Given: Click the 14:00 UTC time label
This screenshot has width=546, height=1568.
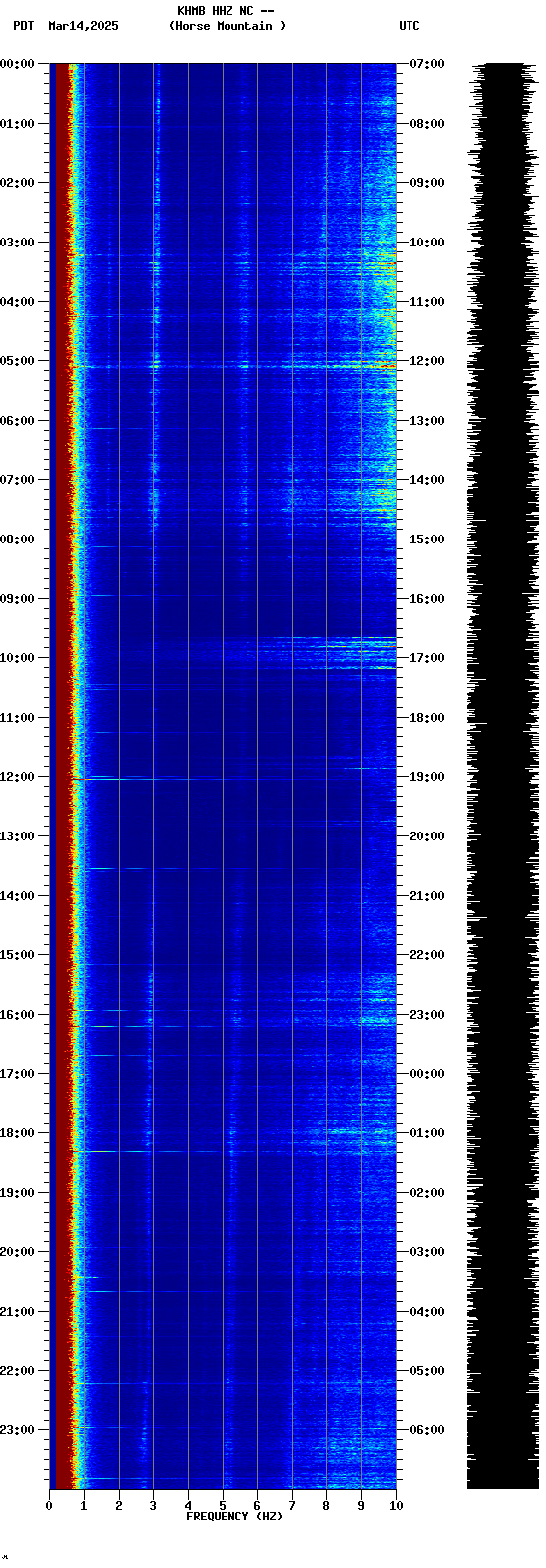Looking at the screenshot, I should click(x=427, y=480).
